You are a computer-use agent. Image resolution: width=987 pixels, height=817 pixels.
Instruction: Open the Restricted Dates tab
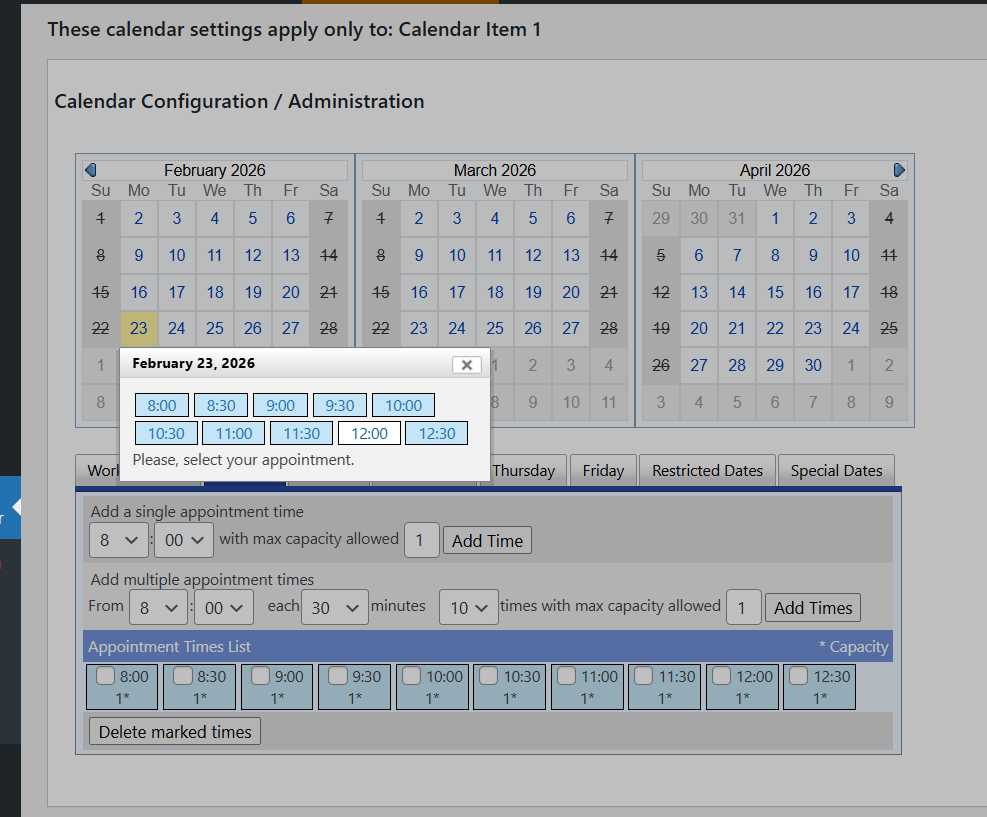706,470
